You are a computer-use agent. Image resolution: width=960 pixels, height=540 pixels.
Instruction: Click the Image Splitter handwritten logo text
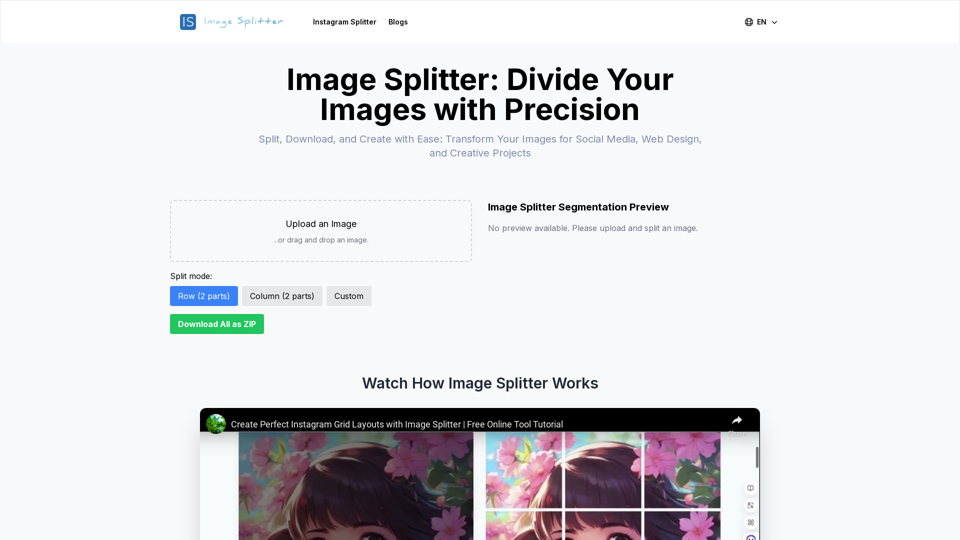pos(243,21)
